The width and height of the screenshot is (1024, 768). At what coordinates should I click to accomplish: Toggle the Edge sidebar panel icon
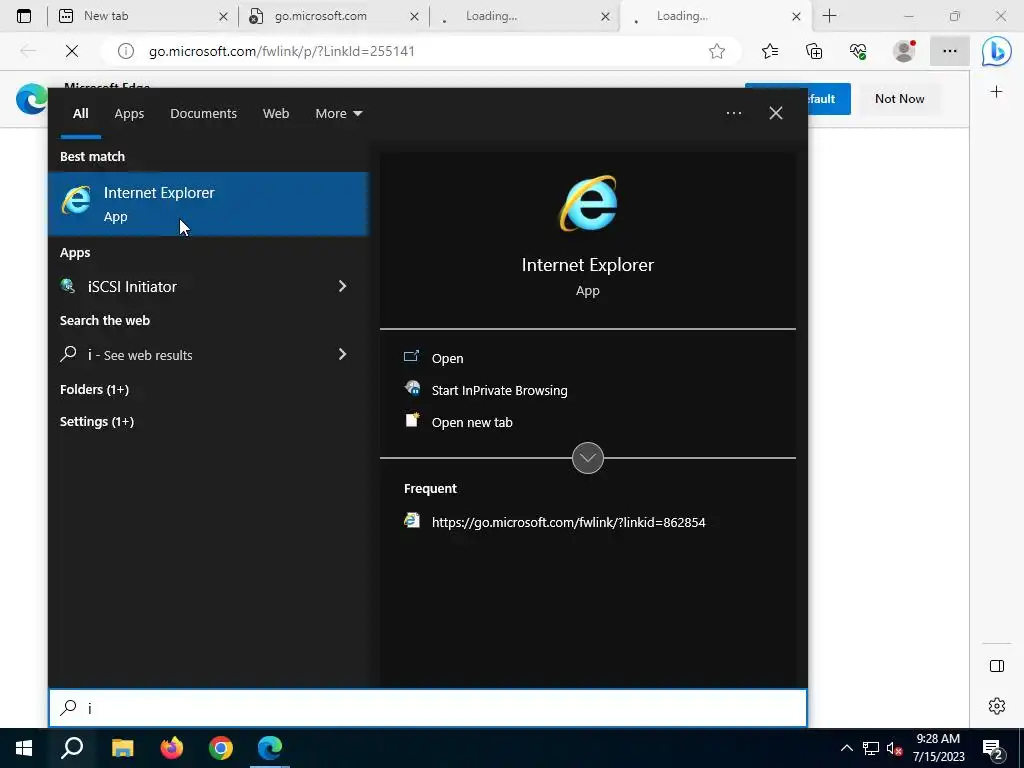coord(997,666)
